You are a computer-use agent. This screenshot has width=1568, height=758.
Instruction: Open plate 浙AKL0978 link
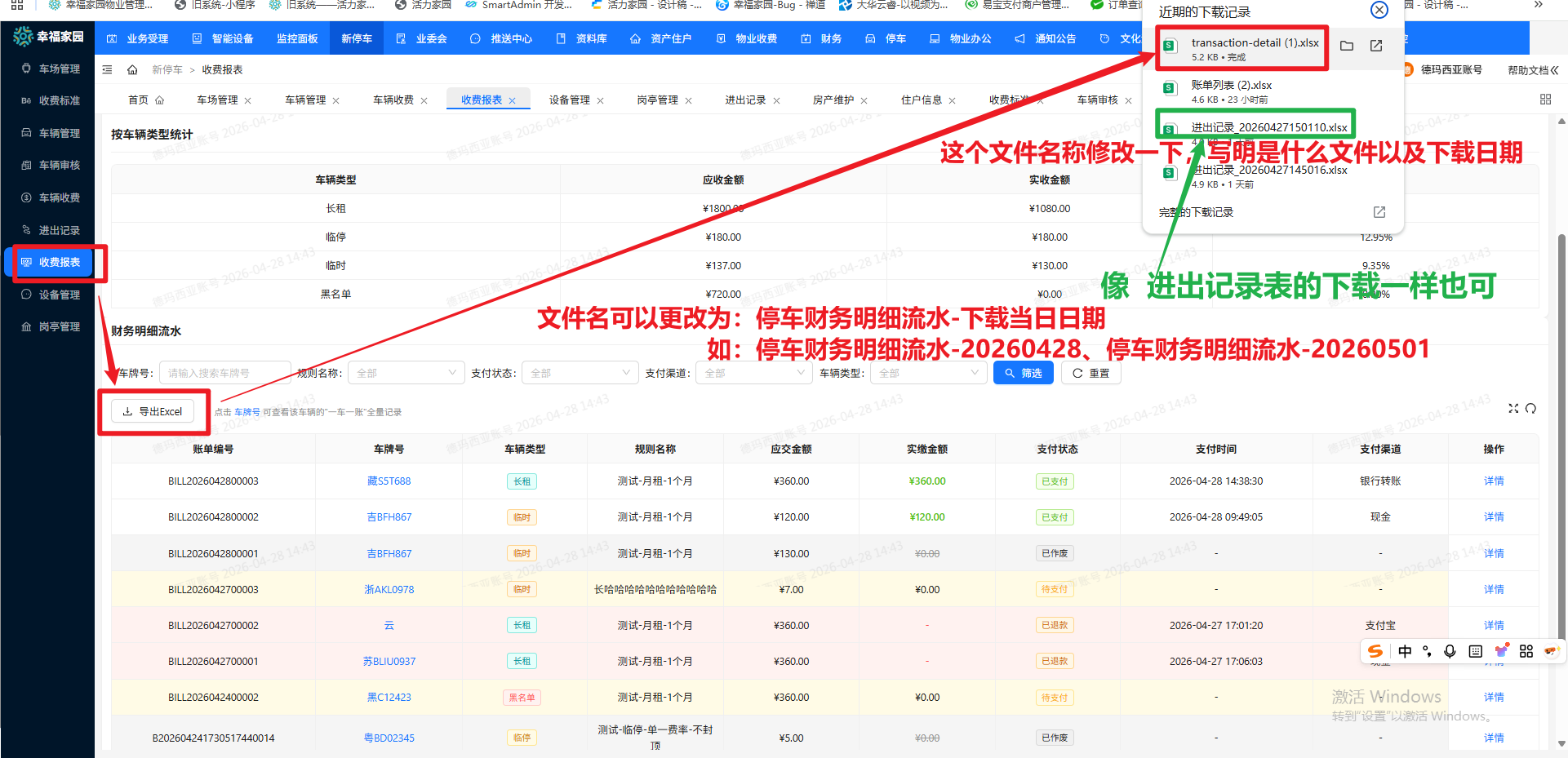coord(389,589)
